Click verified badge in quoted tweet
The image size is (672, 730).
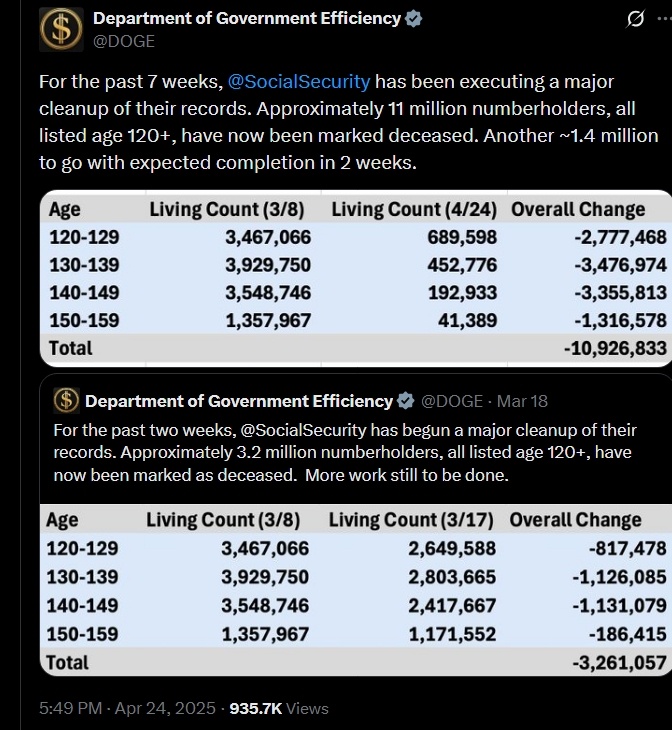tap(406, 401)
